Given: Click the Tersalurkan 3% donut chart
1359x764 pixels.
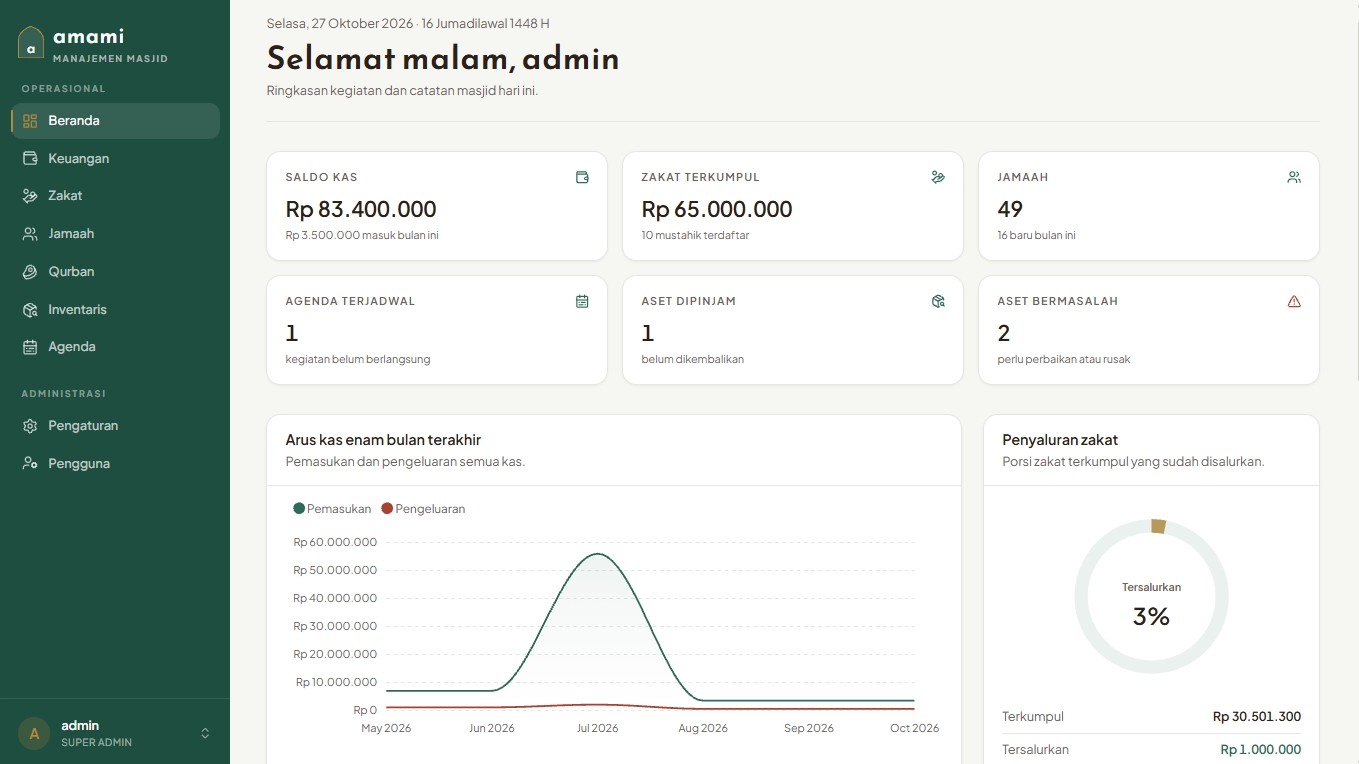Looking at the screenshot, I should click(x=1151, y=596).
